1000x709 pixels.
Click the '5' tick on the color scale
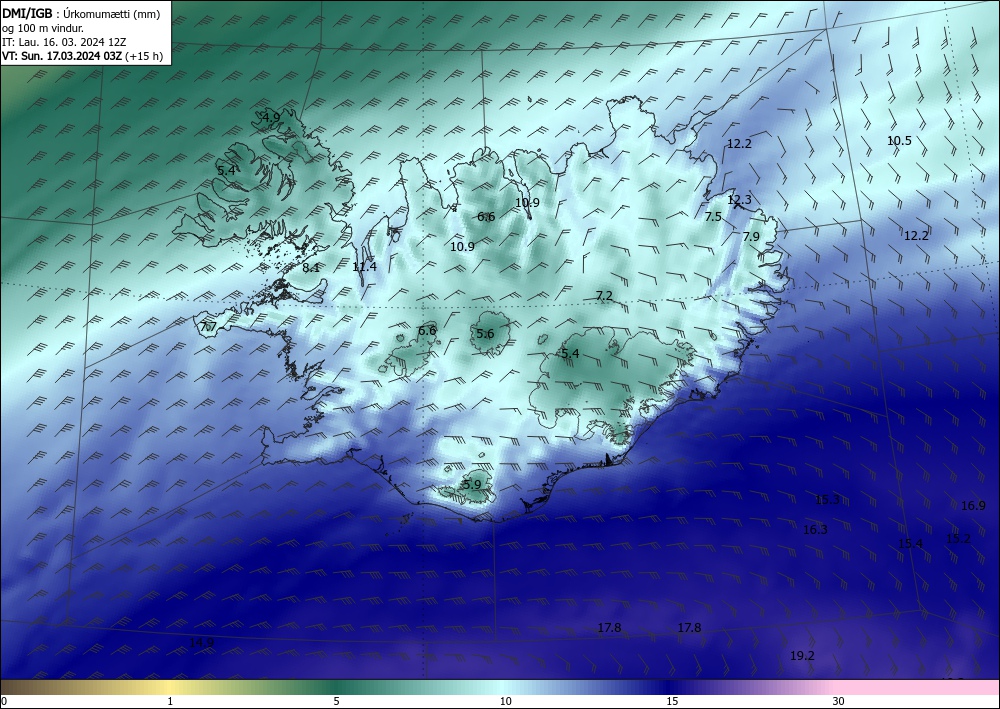336,702
